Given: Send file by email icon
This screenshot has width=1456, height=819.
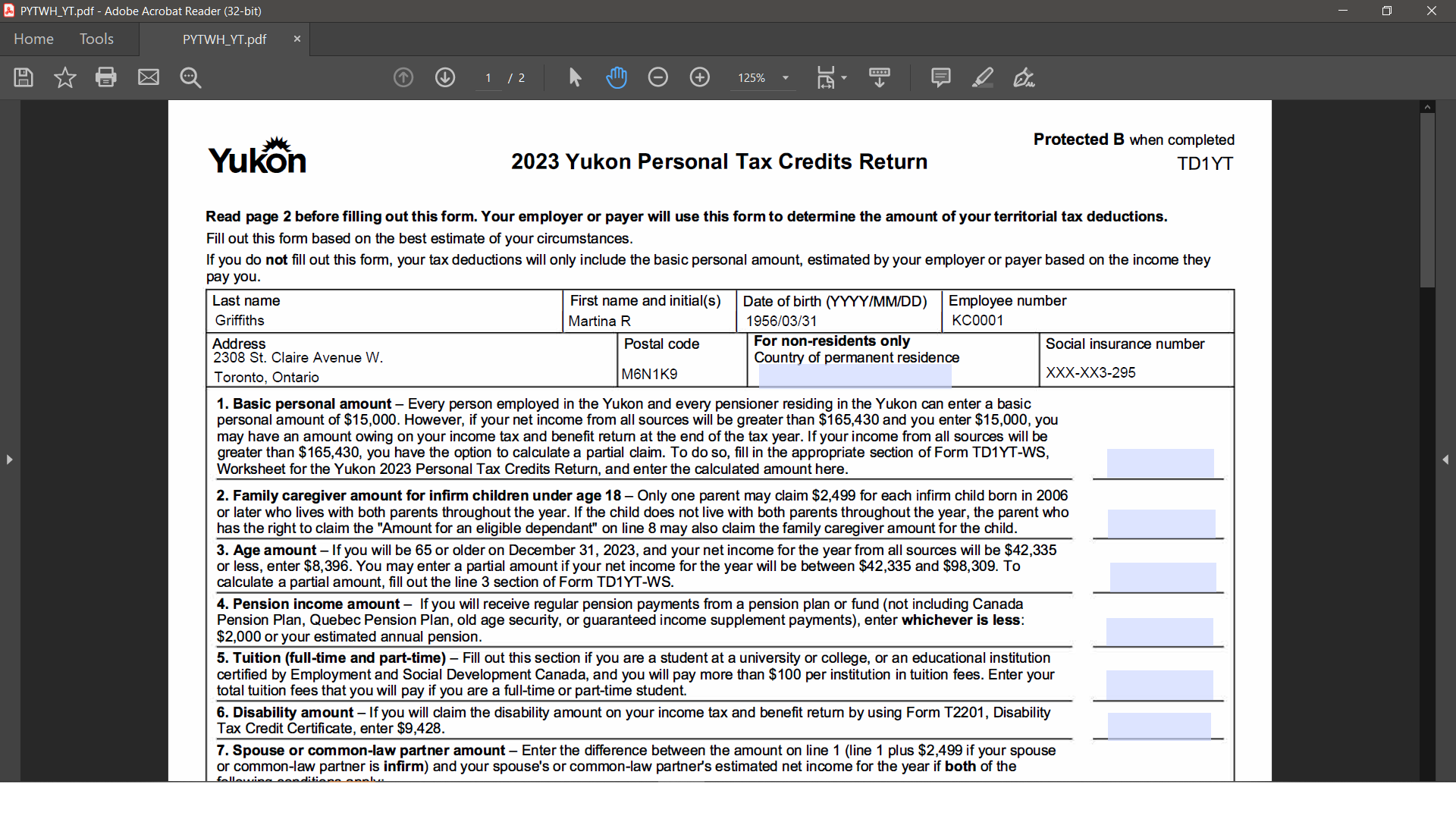Looking at the screenshot, I should click(x=149, y=77).
